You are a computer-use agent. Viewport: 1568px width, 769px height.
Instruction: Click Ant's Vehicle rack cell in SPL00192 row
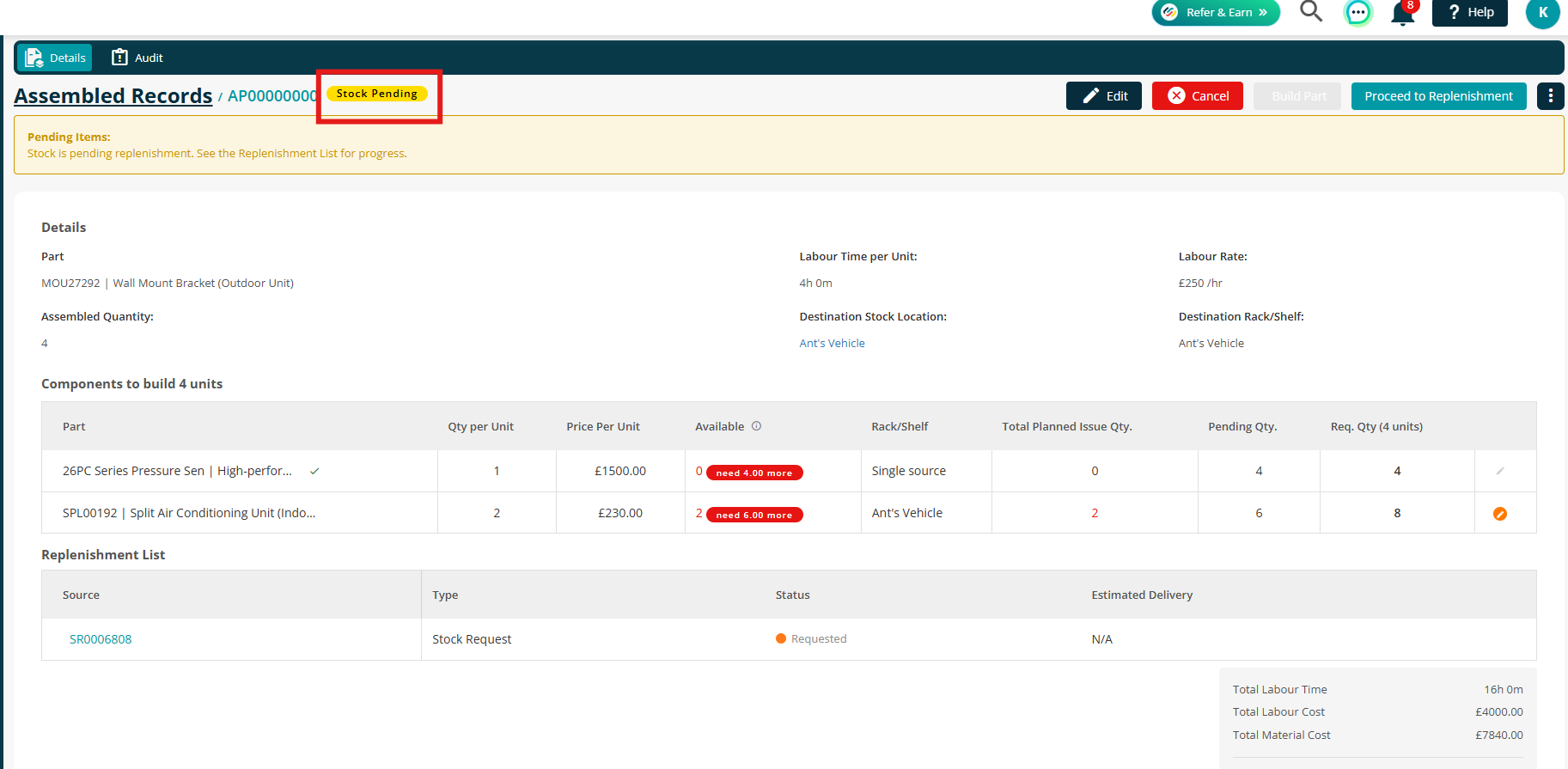tap(926, 513)
